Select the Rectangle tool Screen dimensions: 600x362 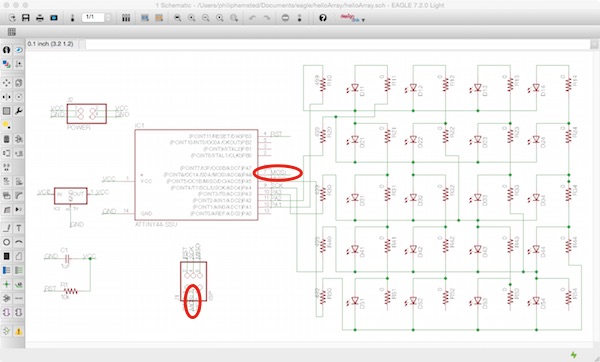pos(7,256)
